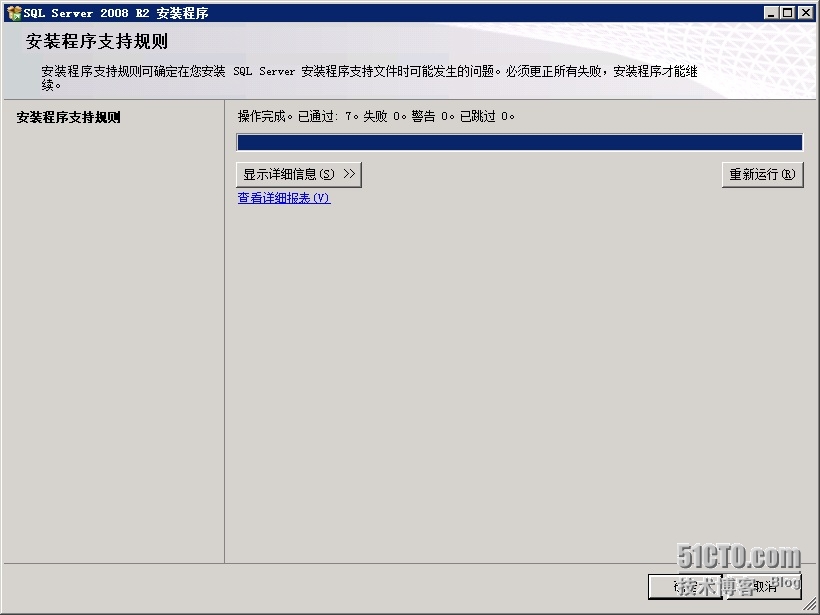820x615 pixels.
Task: Click the resize grip at window corner
Action: click(809, 604)
